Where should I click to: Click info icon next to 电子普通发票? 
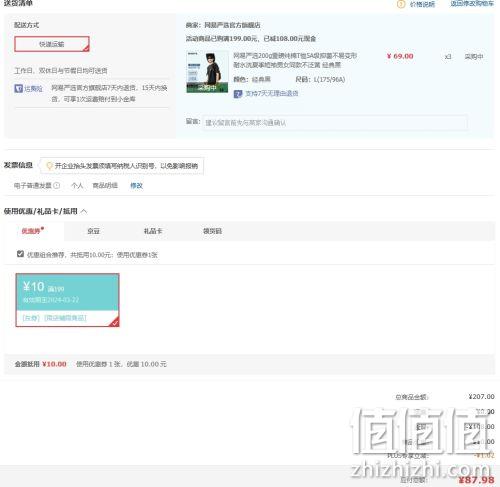pos(57,185)
